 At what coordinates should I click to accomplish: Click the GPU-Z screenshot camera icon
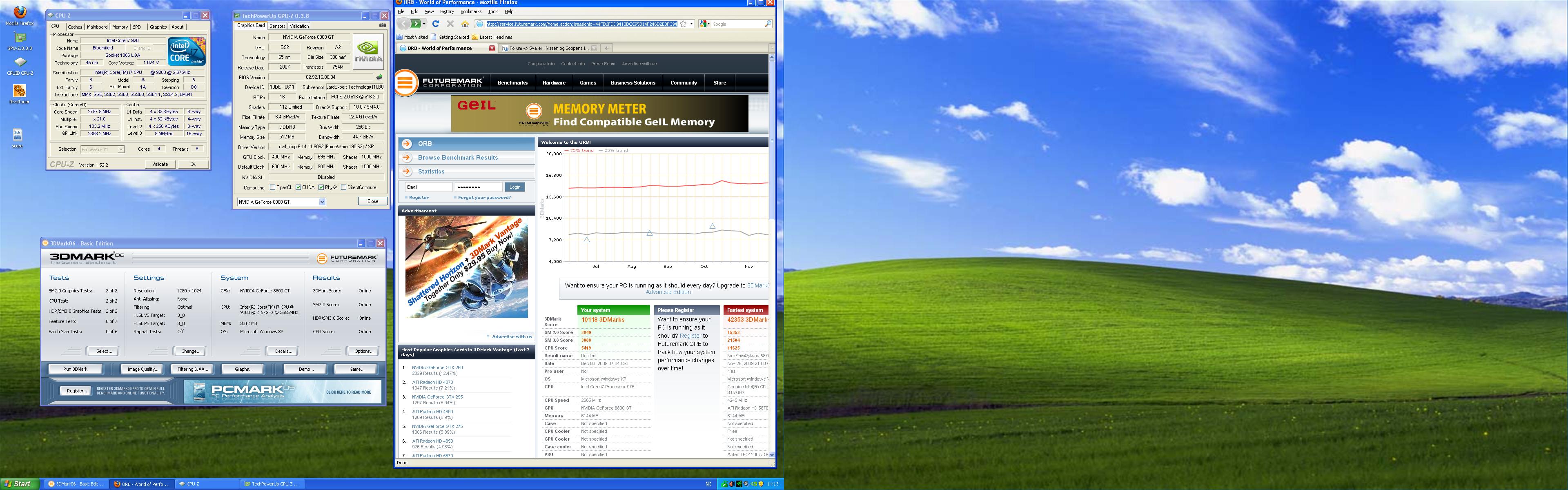point(382,26)
